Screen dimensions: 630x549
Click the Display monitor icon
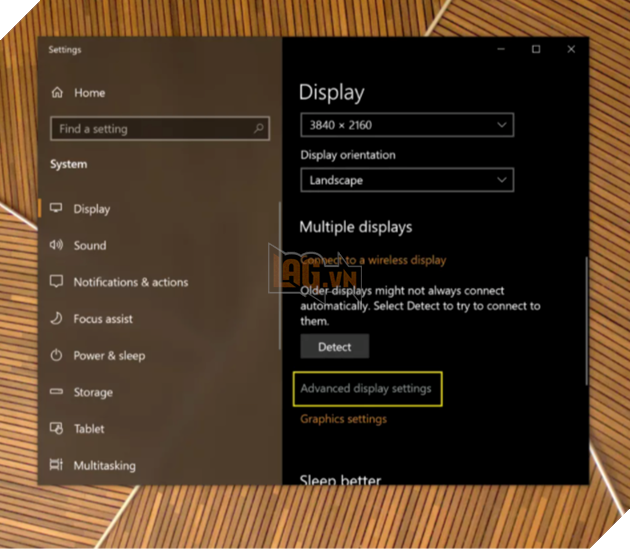(57, 209)
